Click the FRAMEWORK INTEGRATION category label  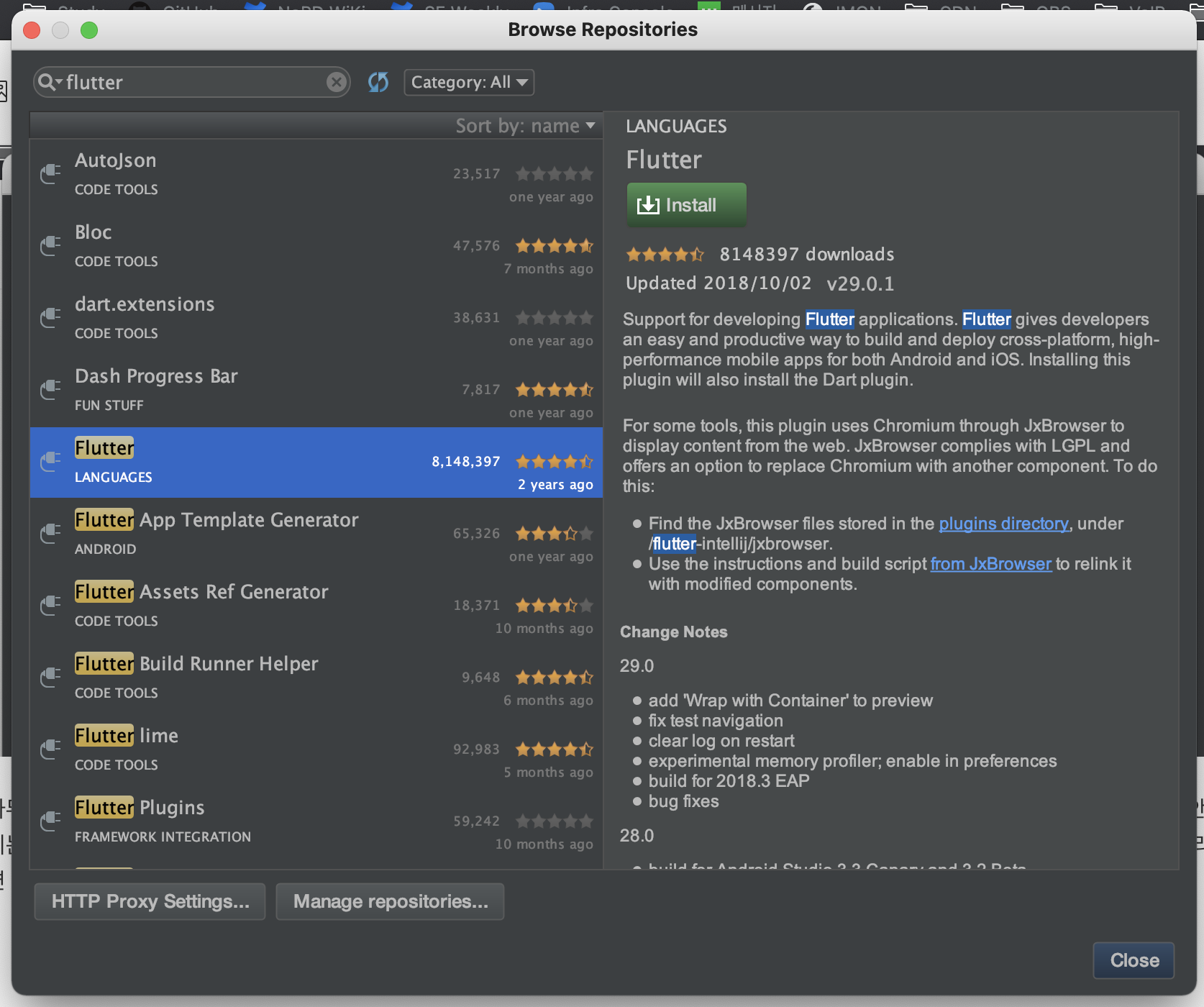(163, 837)
